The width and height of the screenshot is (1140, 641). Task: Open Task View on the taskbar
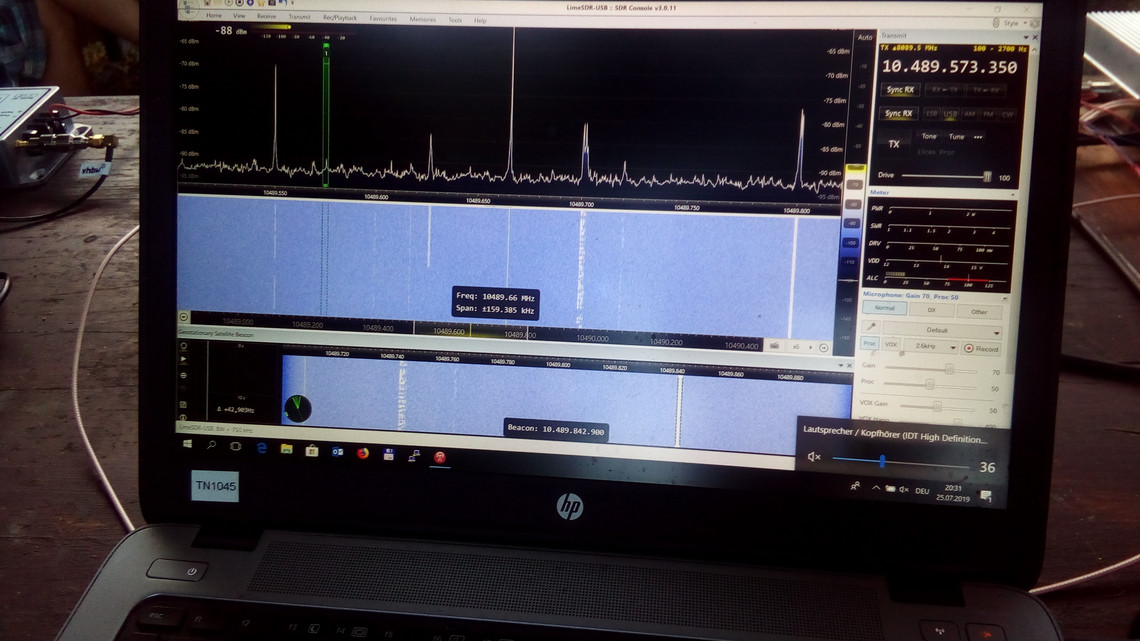click(236, 446)
